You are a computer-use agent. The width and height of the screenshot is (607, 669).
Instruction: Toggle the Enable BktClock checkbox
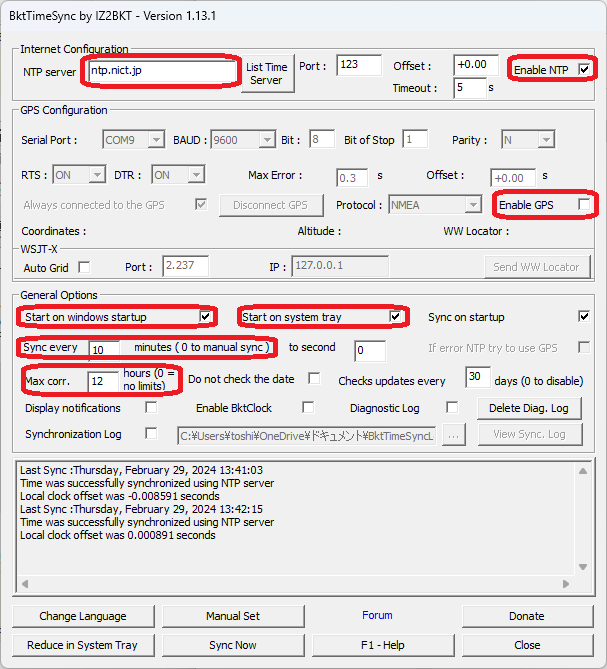(308, 407)
